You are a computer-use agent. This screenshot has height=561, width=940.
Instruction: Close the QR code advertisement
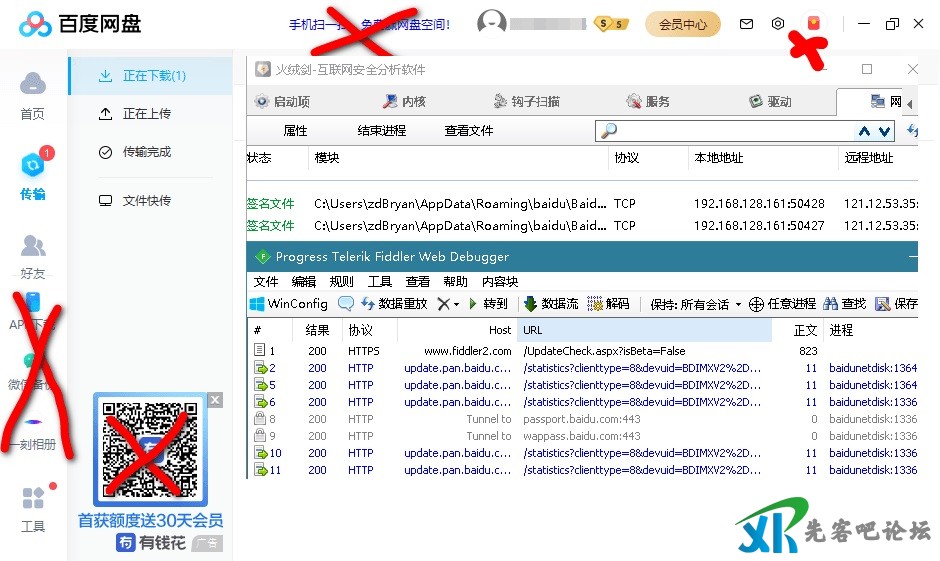215,400
